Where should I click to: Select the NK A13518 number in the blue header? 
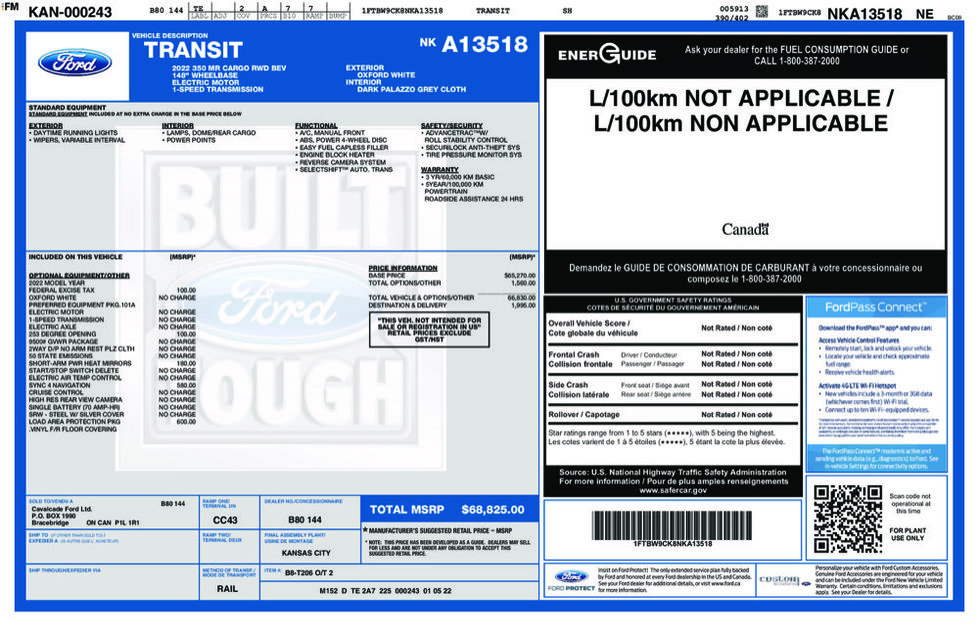(474, 44)
